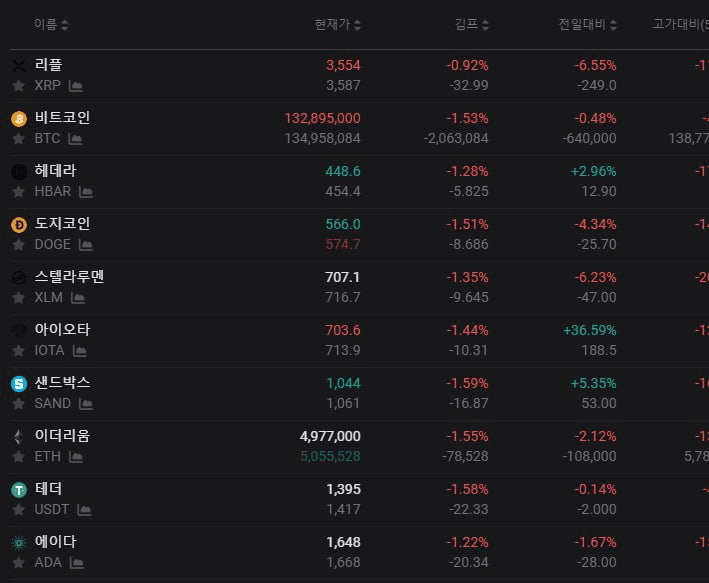709x583 pixels.
Task: Open the 아이오타 coin name
Action: (62, 329)
